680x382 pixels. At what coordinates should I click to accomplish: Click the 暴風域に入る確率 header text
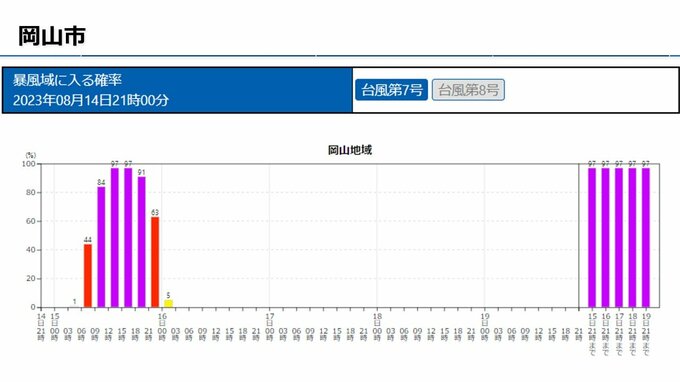coord(67,80)
